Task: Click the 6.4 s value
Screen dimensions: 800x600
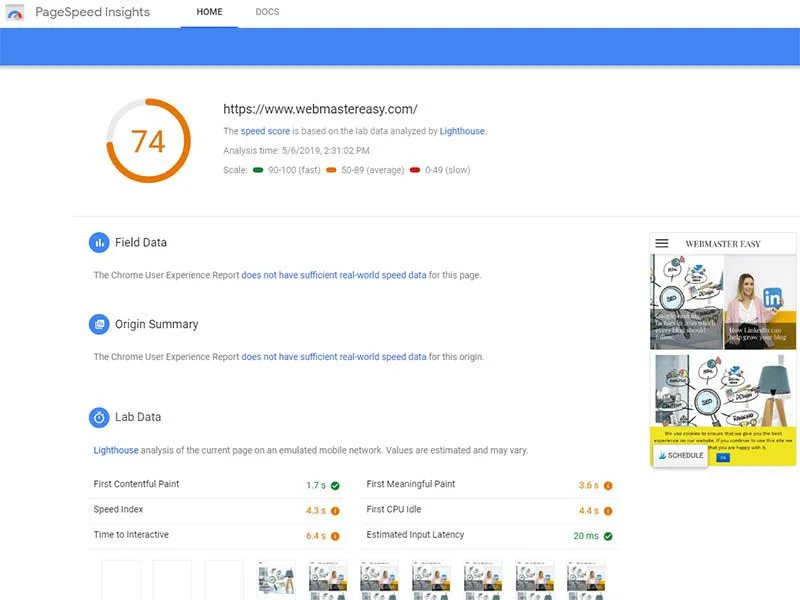Action: pos(316,536)
